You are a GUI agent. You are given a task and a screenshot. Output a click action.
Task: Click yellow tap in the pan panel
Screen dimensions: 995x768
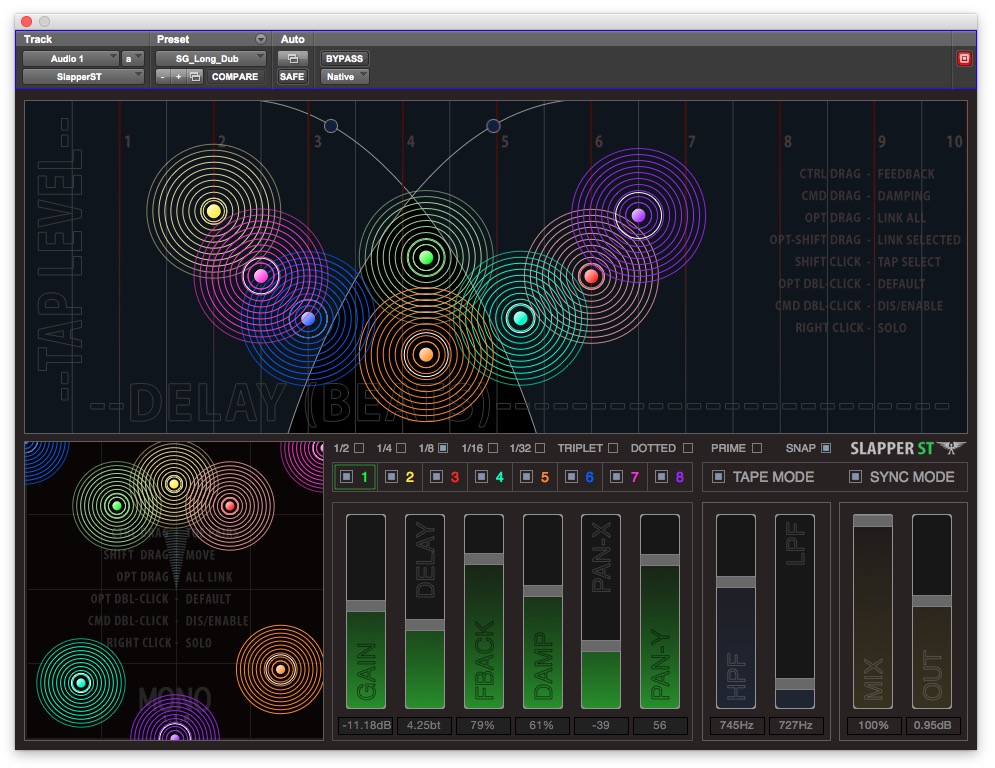point(173,484)
